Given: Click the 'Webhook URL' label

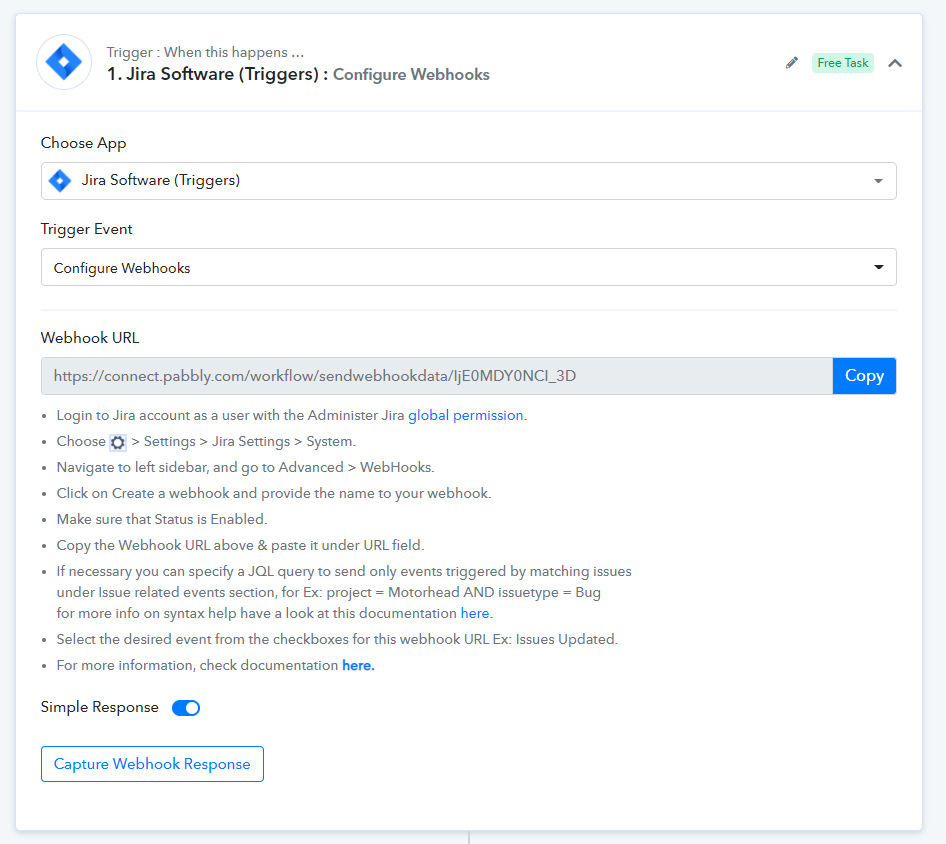Looking at the screenshot, I should click(x=90, y=338).
